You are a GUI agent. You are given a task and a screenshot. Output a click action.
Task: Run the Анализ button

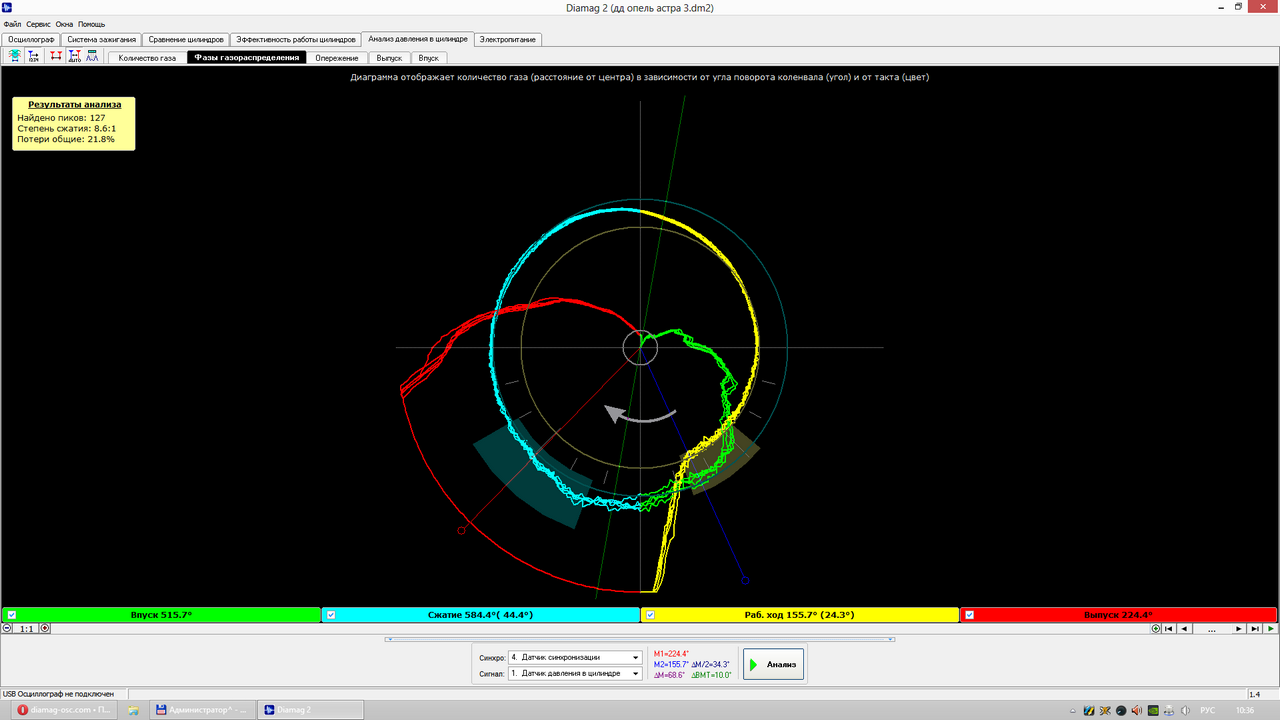pyautogui.click(x=773, y=664)
